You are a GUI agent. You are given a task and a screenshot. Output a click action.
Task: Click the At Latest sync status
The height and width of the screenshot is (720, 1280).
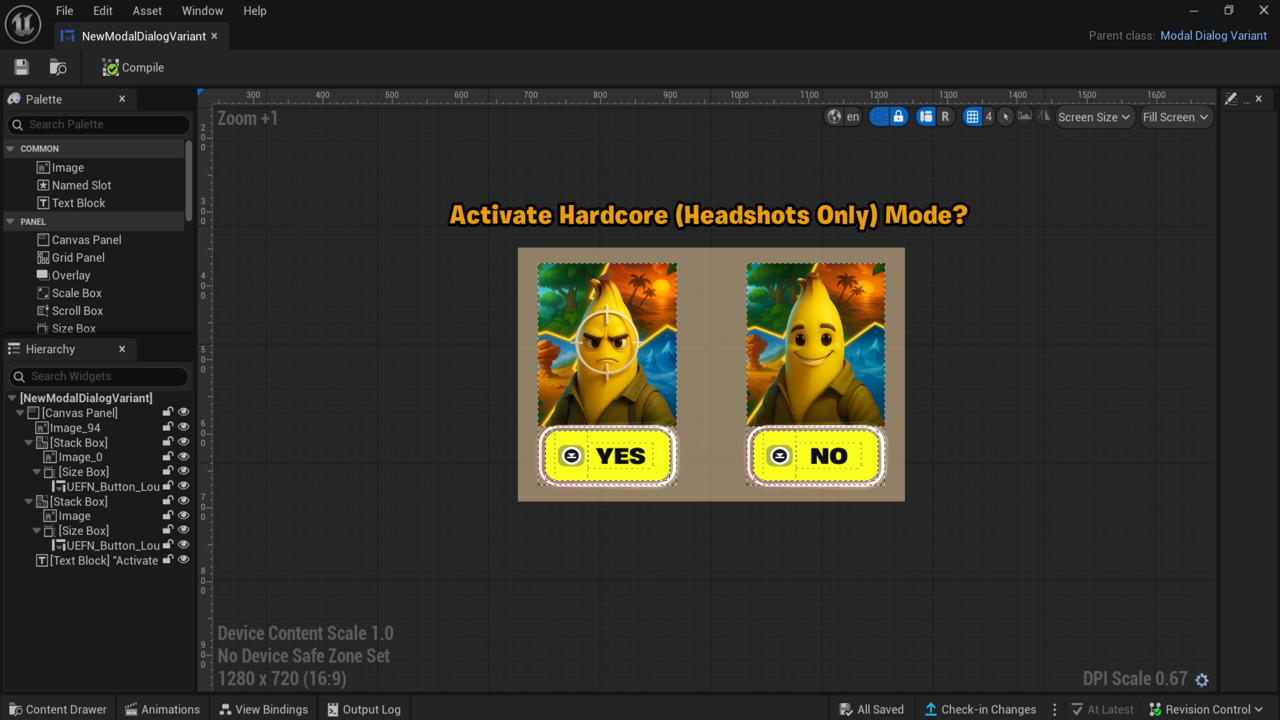1102,709
